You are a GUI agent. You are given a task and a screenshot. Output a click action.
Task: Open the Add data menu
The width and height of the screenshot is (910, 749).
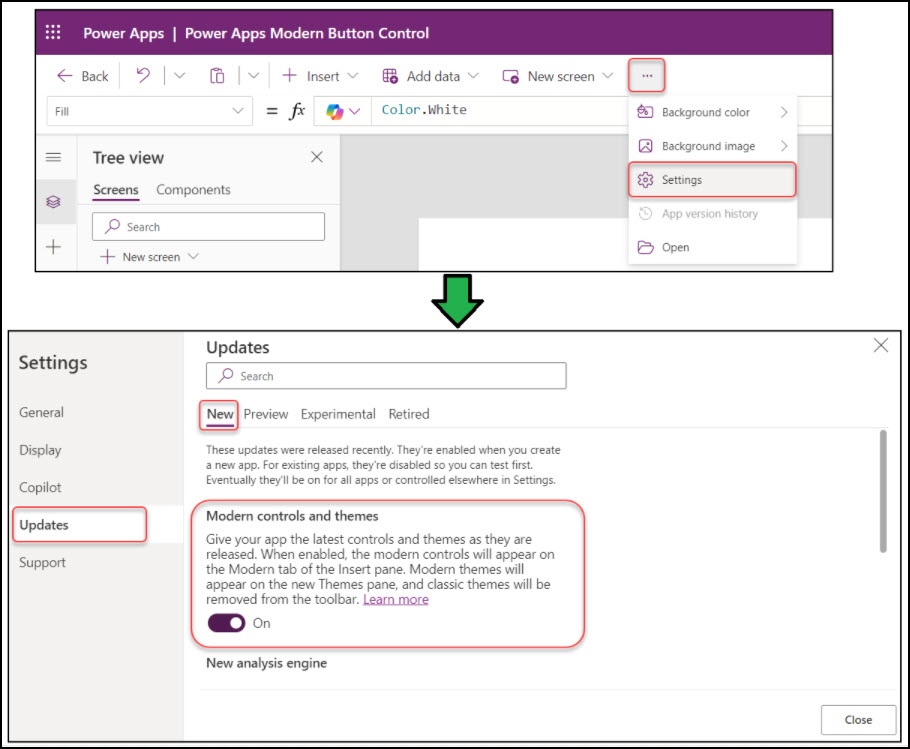pyautogui.click(x=430, y=76)
